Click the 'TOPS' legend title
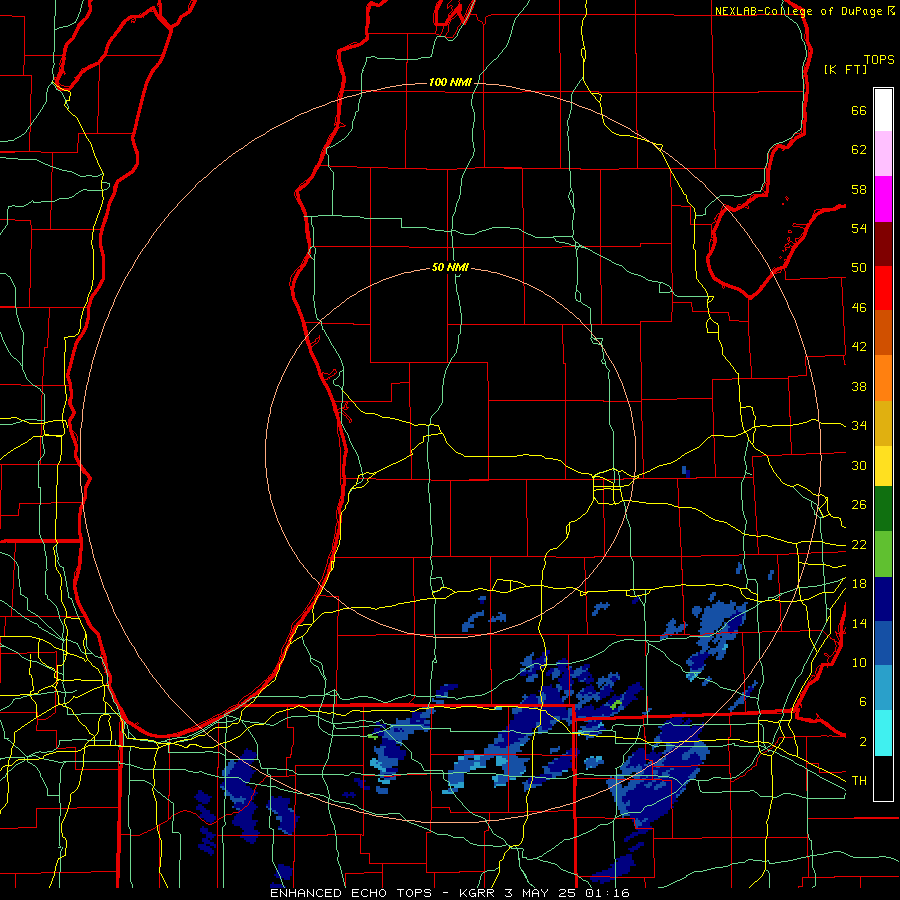 click(x=879, y=59)
